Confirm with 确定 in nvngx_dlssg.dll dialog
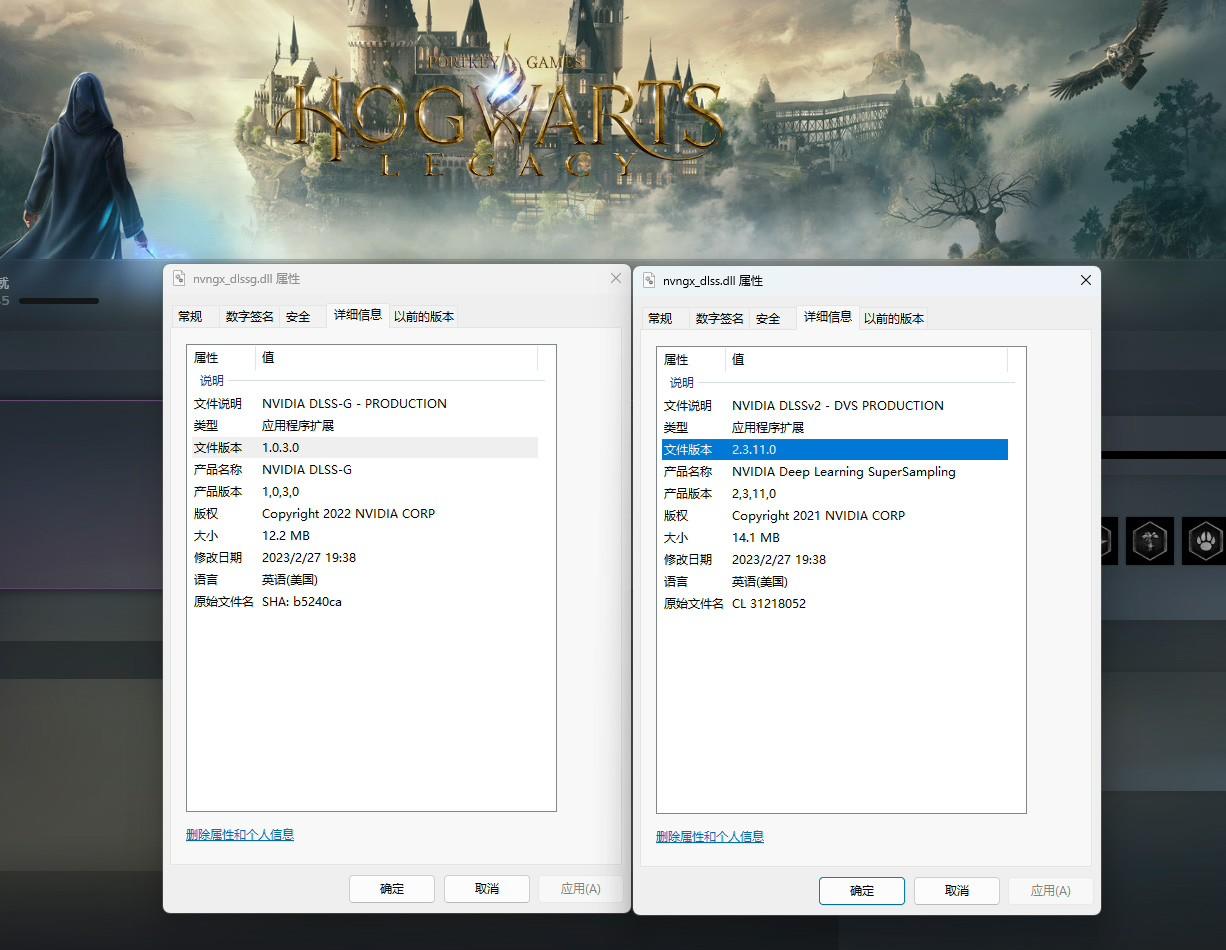Viewport: 1226px width, 950px height. 392,888
